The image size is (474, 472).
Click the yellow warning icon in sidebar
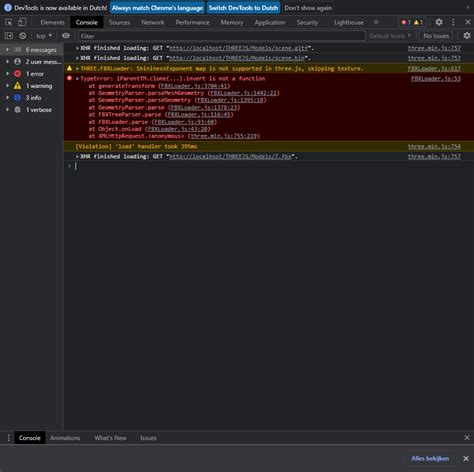(18, 86)
